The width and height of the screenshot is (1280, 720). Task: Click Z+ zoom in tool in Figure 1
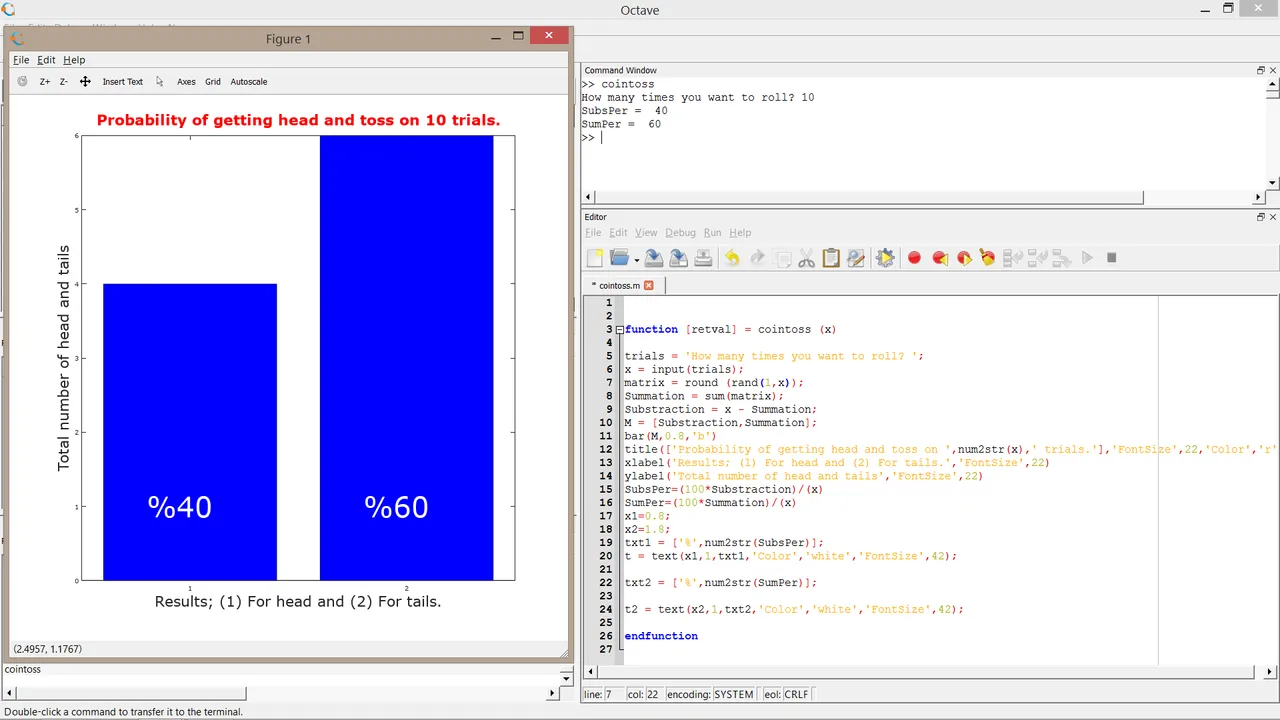point(45,82)
